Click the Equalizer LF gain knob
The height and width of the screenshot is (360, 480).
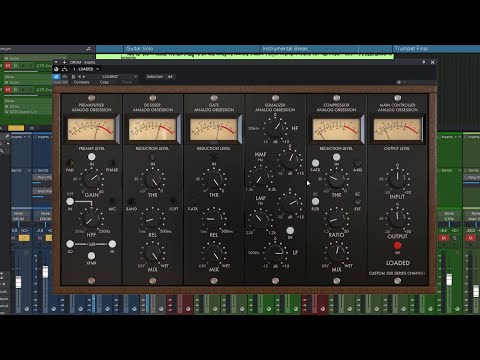point(275,252)
